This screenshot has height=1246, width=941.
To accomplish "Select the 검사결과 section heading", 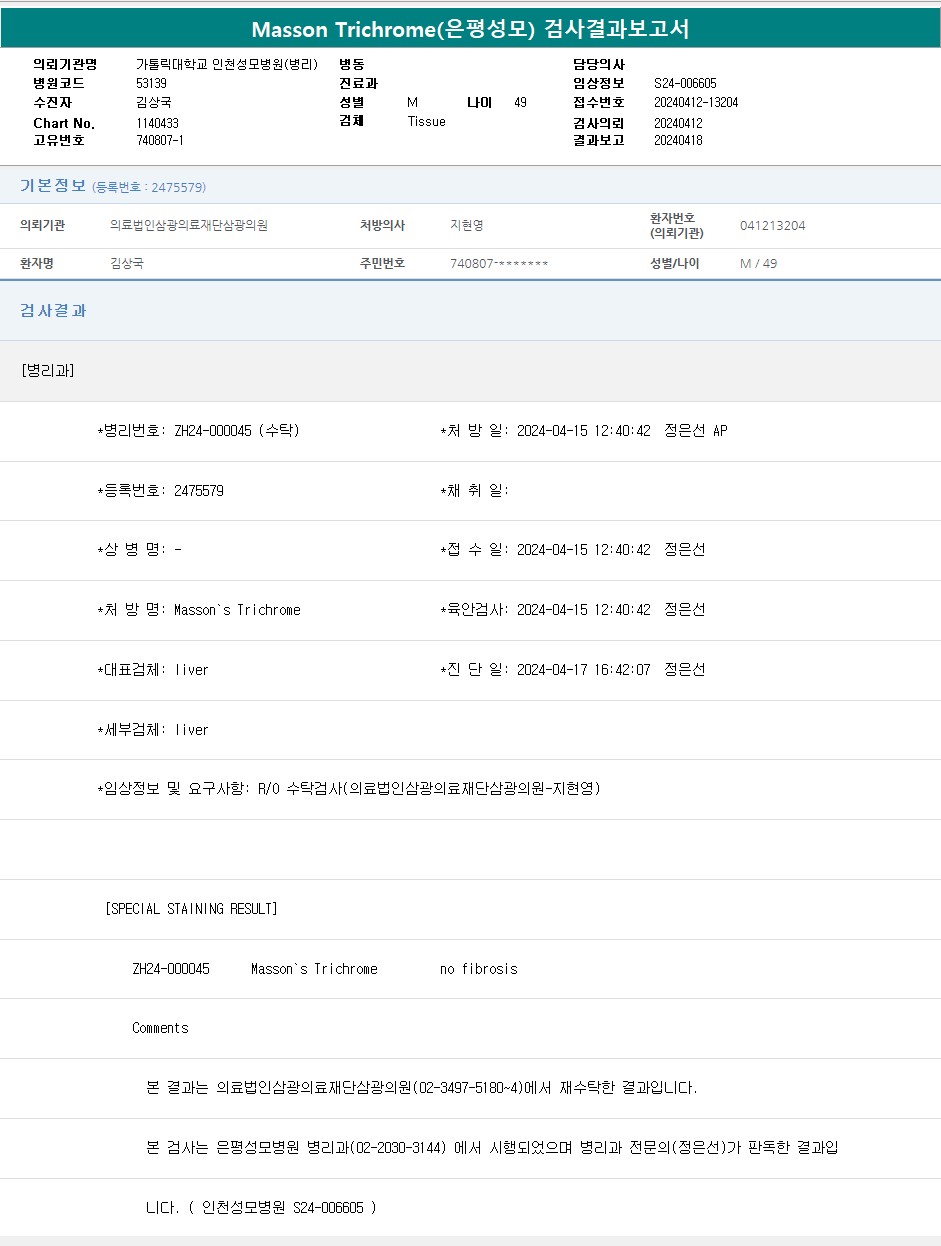I will click(53, 311).
